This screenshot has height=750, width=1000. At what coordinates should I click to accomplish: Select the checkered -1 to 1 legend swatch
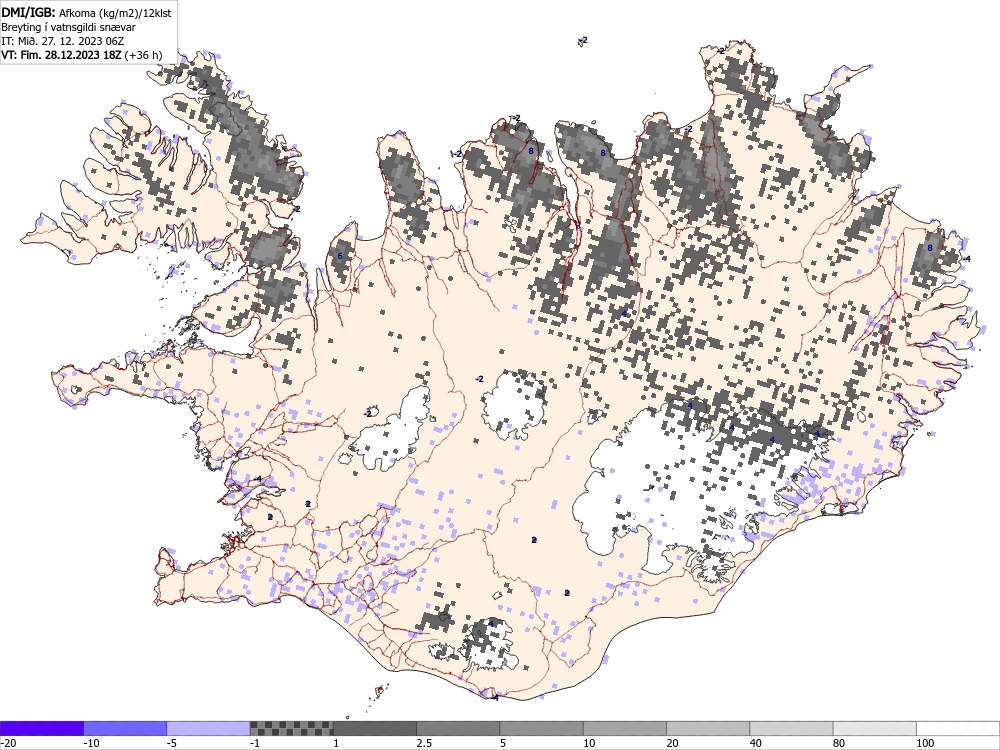pos(291,728)
